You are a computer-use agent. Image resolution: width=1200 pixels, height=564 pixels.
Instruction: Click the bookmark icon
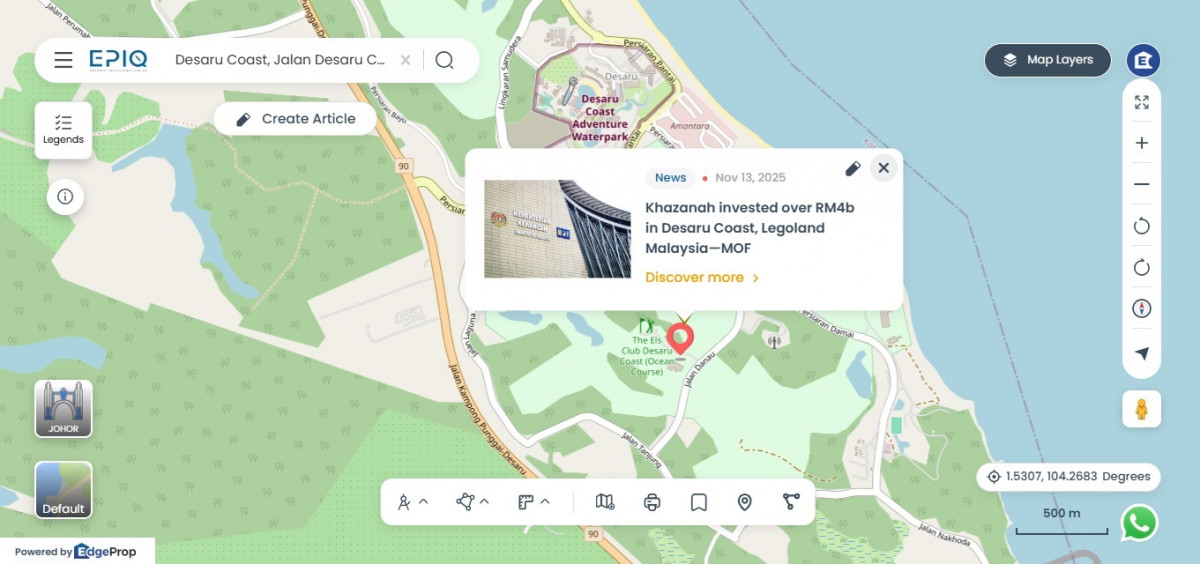coord(698,502)
